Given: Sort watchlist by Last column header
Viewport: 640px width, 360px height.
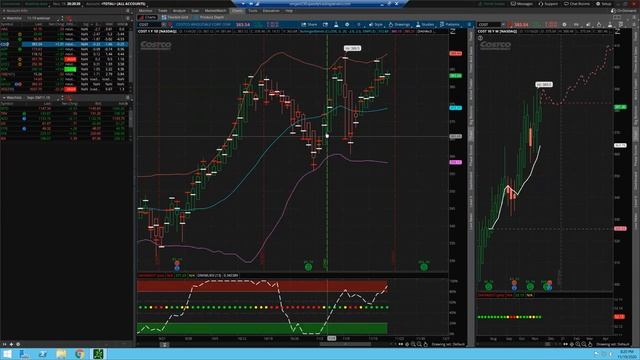Looking at the screenshot, I should 38,24.
